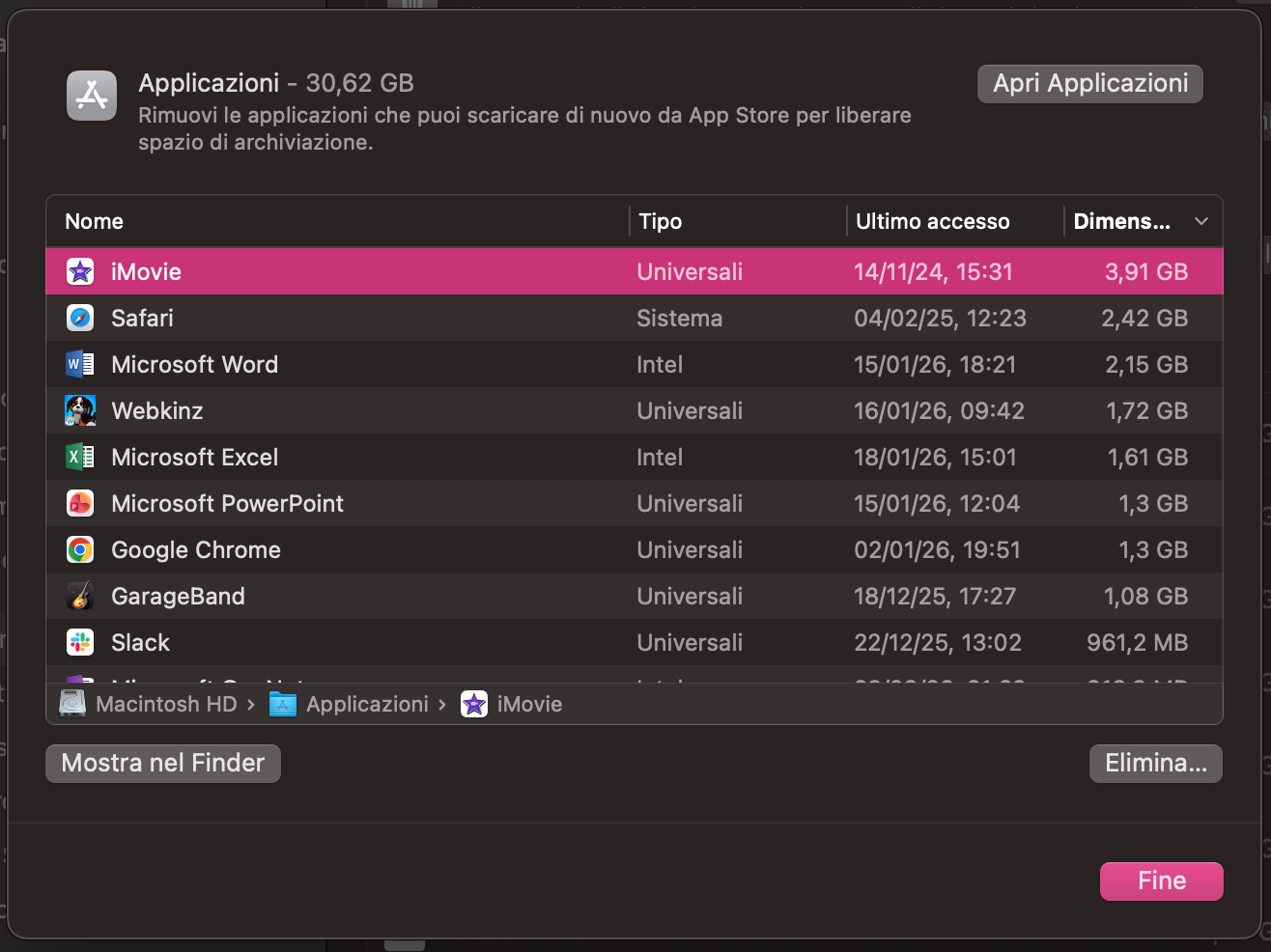
Task: Sort applications by Tipo column
Action: tap(661, 222)
